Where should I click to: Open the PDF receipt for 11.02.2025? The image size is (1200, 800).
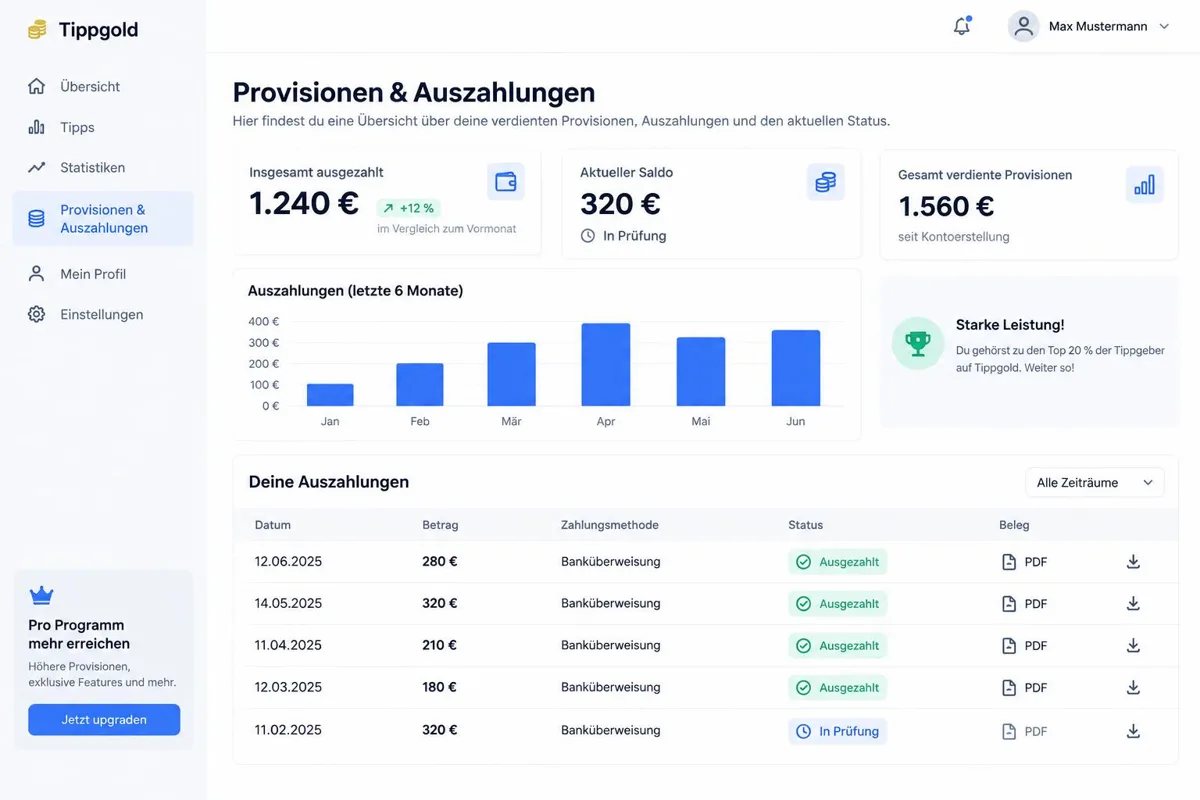1025,732
